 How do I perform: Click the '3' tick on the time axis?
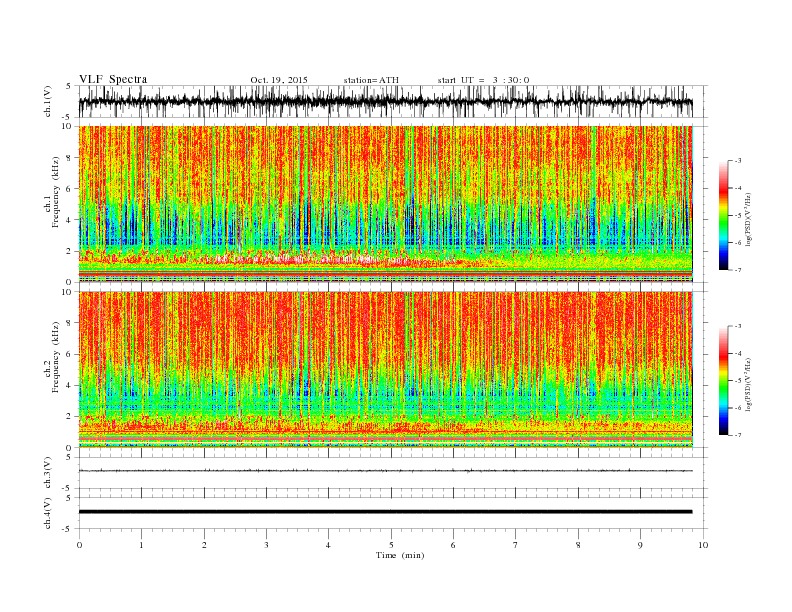click(x=266, y=545)
